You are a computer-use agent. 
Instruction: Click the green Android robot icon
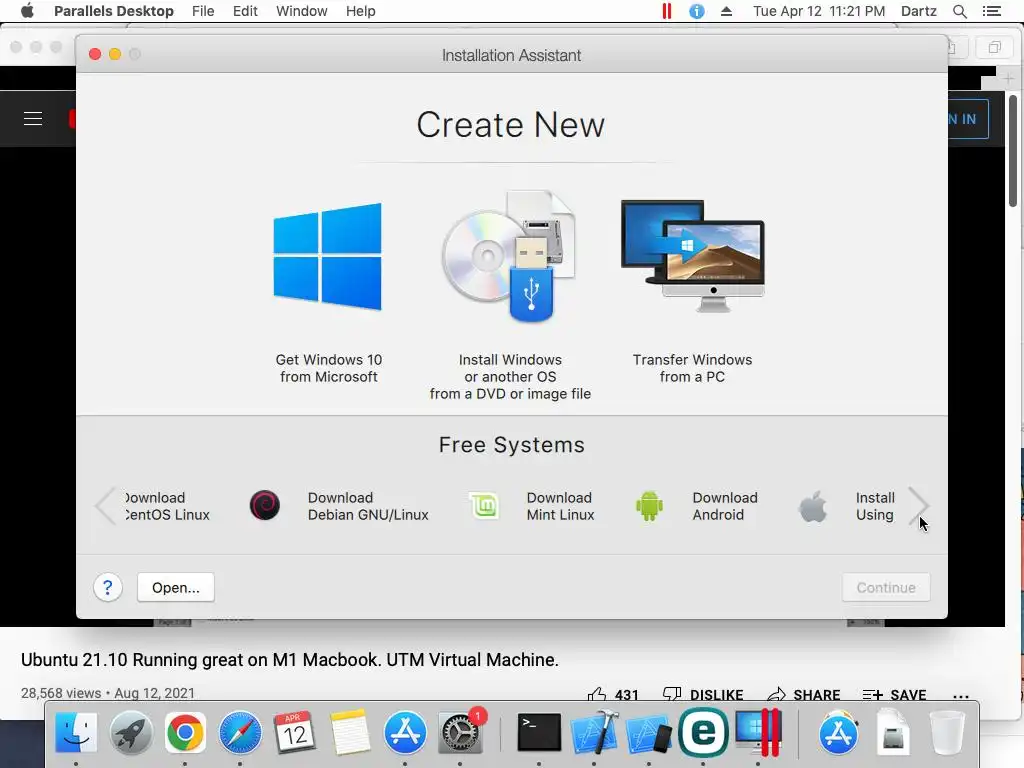[649, 505]
